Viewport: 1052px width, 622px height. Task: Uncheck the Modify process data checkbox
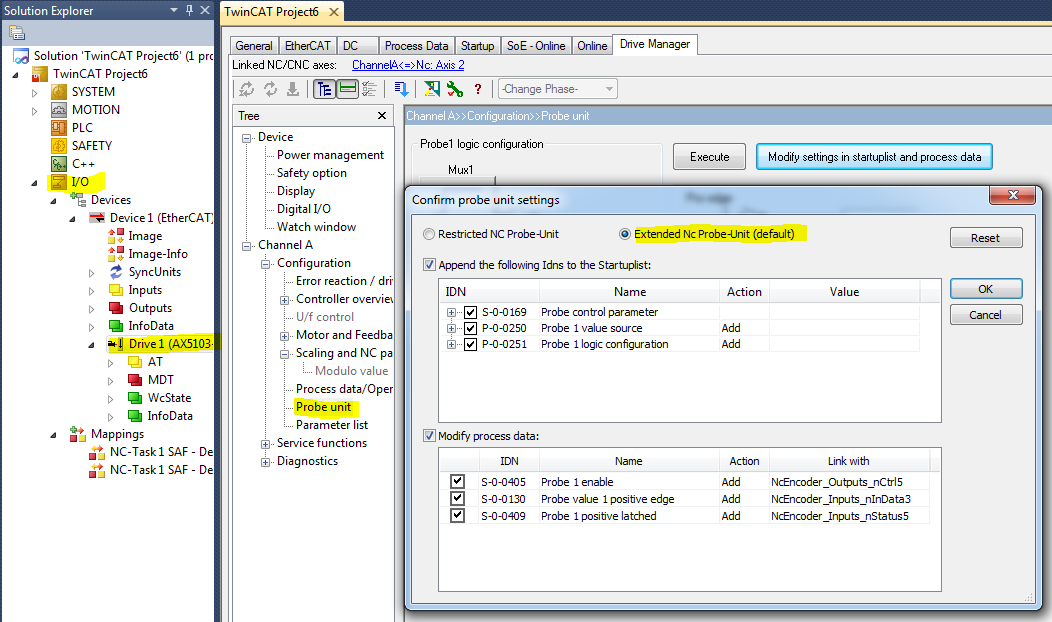pyautogui.click(x=429, y=436)
